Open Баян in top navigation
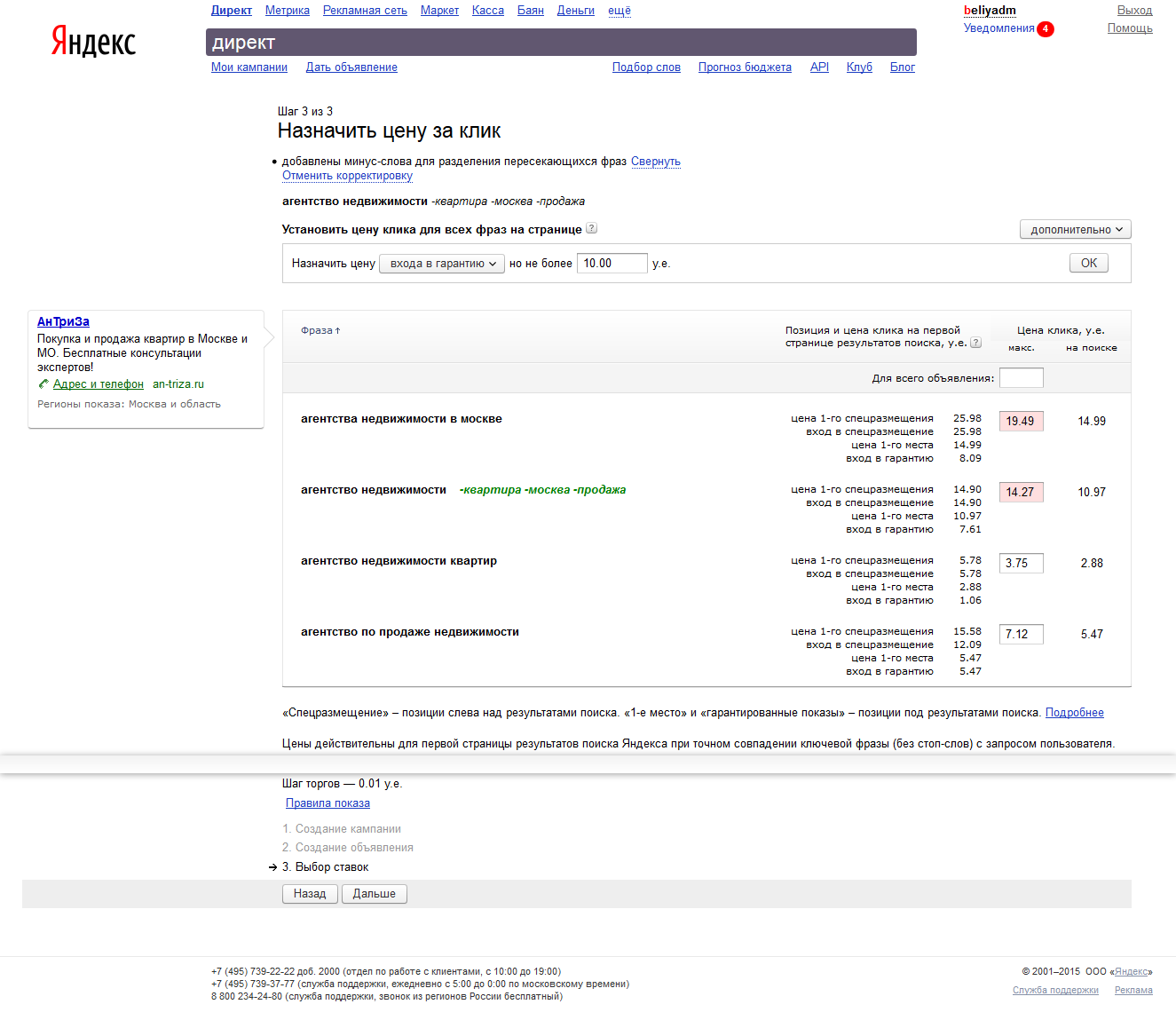 point(531,11)
